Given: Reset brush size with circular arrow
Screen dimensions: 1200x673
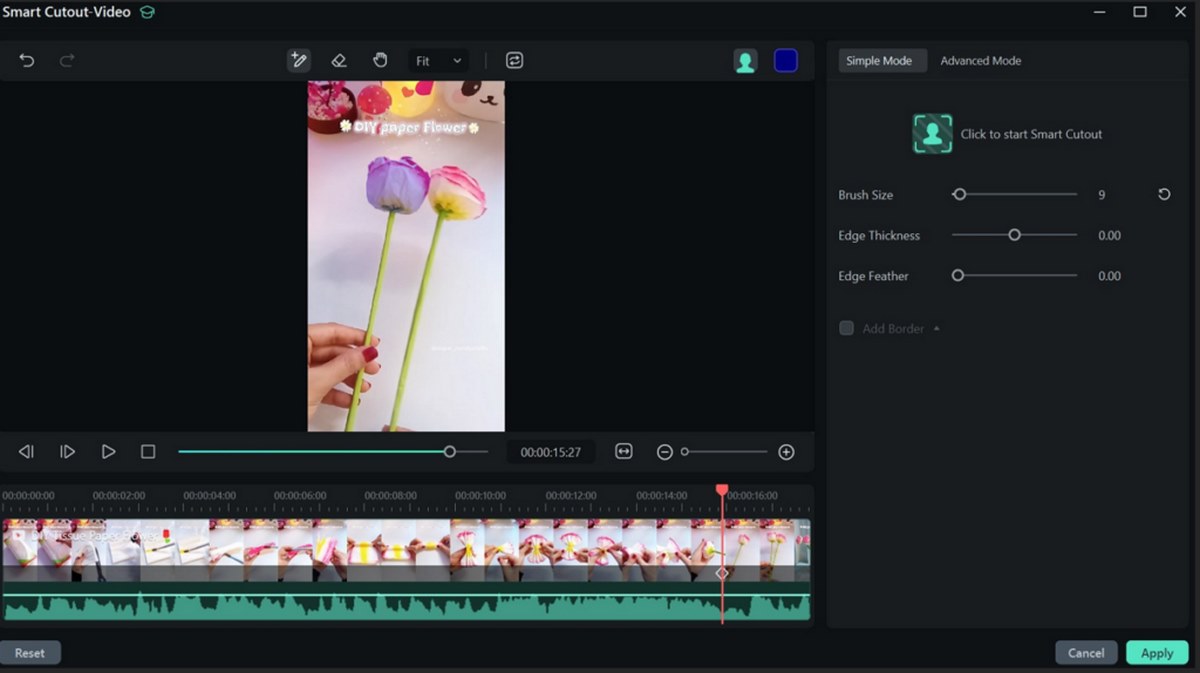Looking at the screenshot, I should pos(1164,195).
